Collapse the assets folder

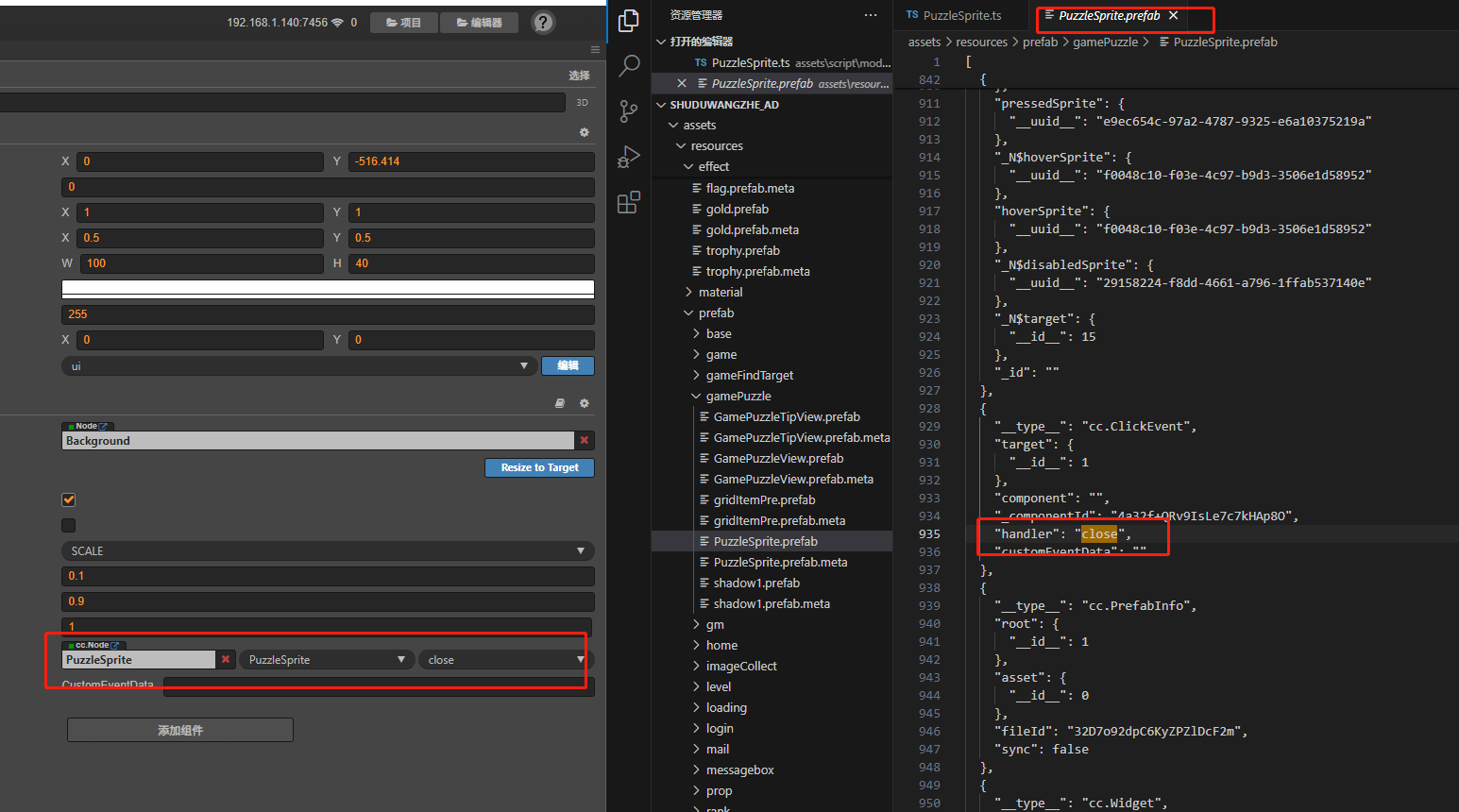[673, 125]
